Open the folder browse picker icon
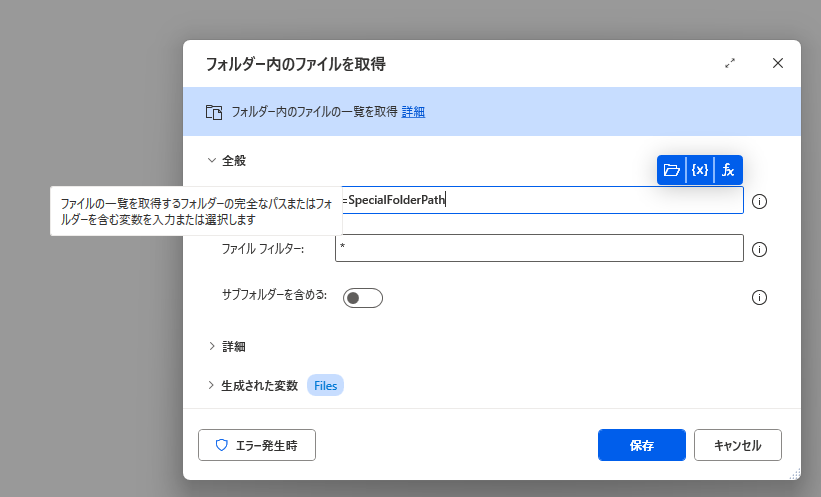Image resolution: width=821 pixels, height=497 pixels. [x=671, y=170]
